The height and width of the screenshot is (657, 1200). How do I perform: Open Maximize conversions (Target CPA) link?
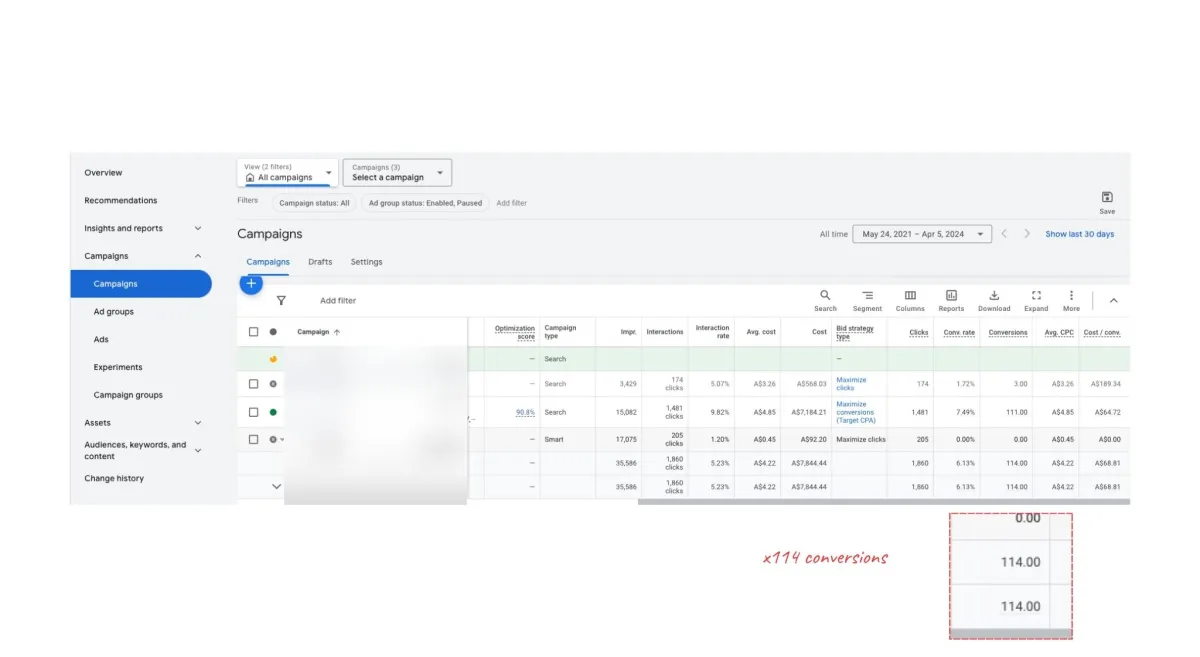(x=856, y=412)
